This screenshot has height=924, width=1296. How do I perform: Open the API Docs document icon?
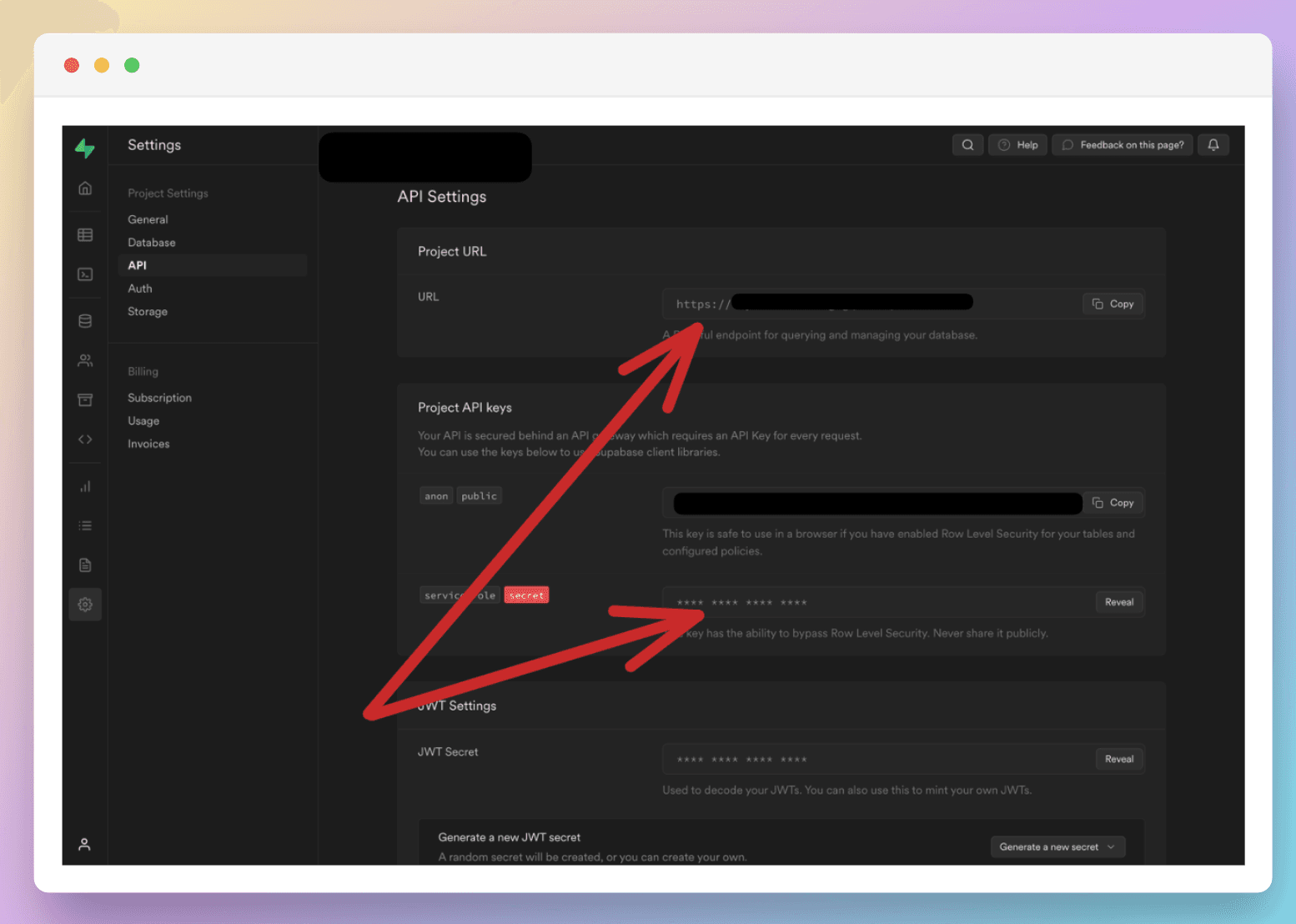(x=85, y=565)
